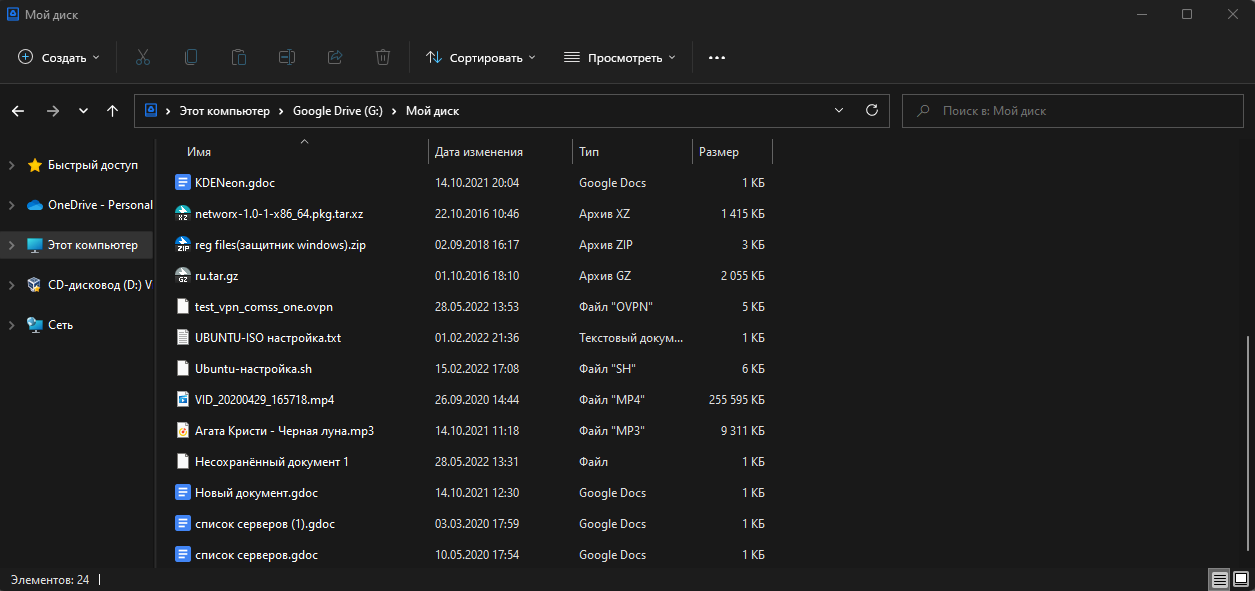Screen dimensions: 1255x591
Task: Click the Delete trash bin icon
Action: [383, 58]
